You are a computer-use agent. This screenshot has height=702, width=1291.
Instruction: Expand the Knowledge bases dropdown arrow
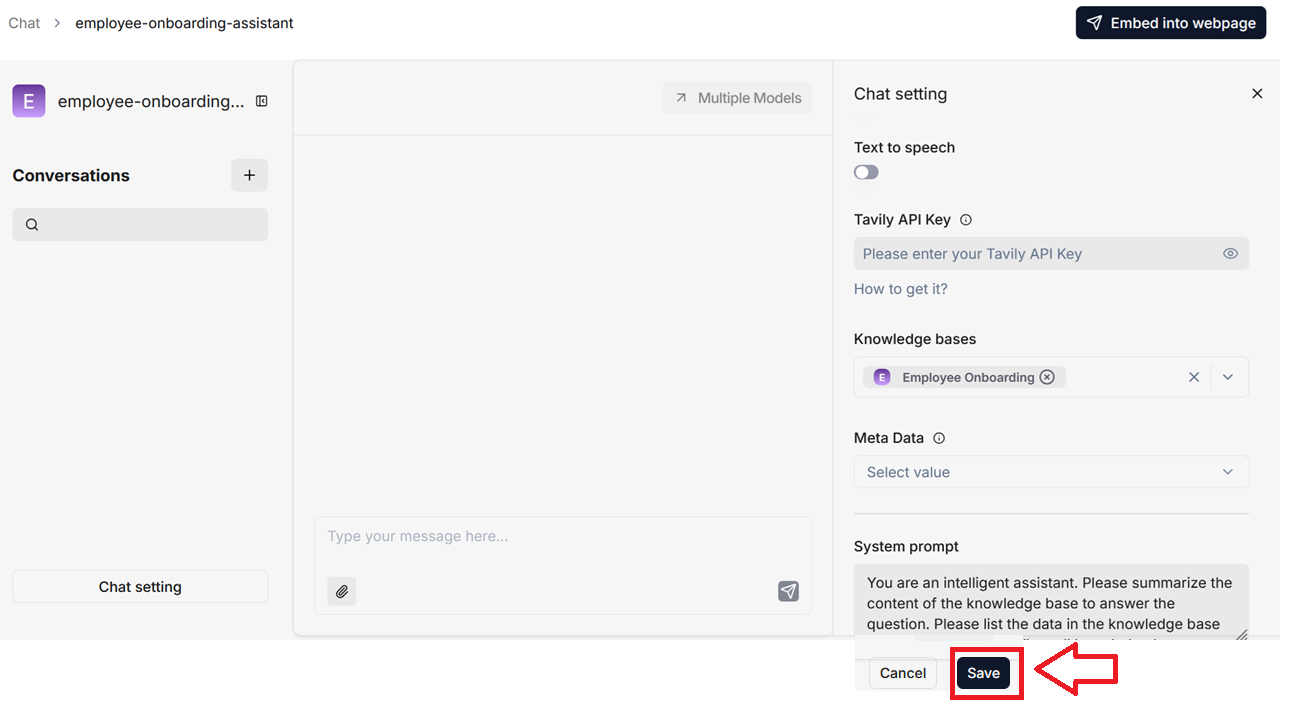1228,377
